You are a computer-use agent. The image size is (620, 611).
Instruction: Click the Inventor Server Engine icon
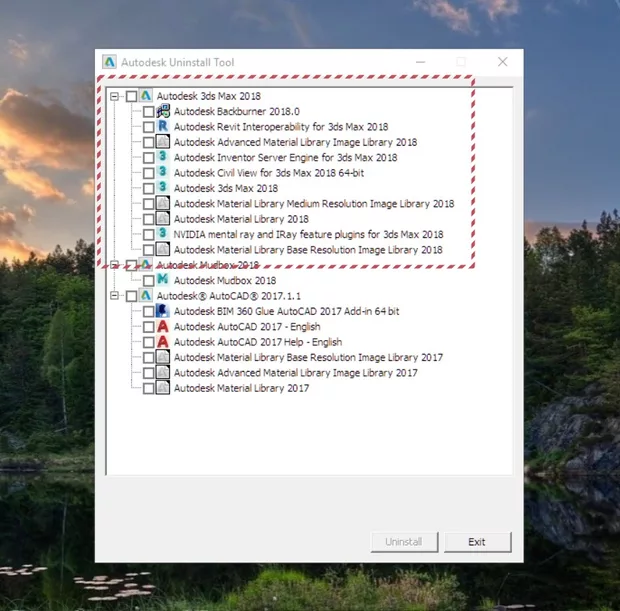[x=163, y=157]
